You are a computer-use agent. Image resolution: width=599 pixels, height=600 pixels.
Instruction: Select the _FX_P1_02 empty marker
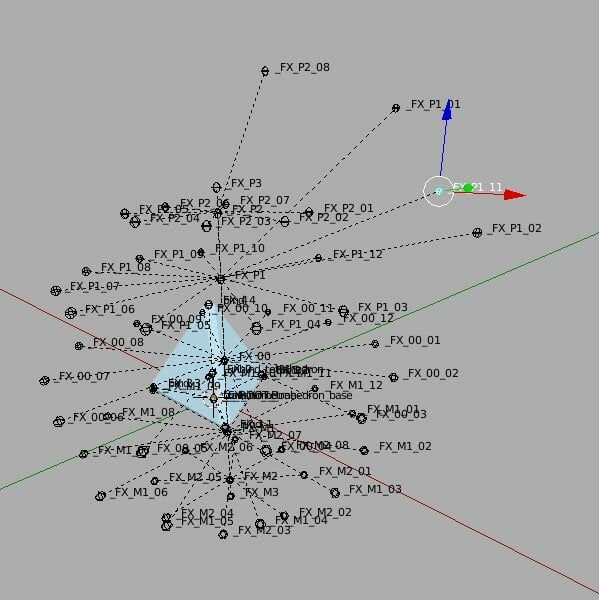coord(477,232)
